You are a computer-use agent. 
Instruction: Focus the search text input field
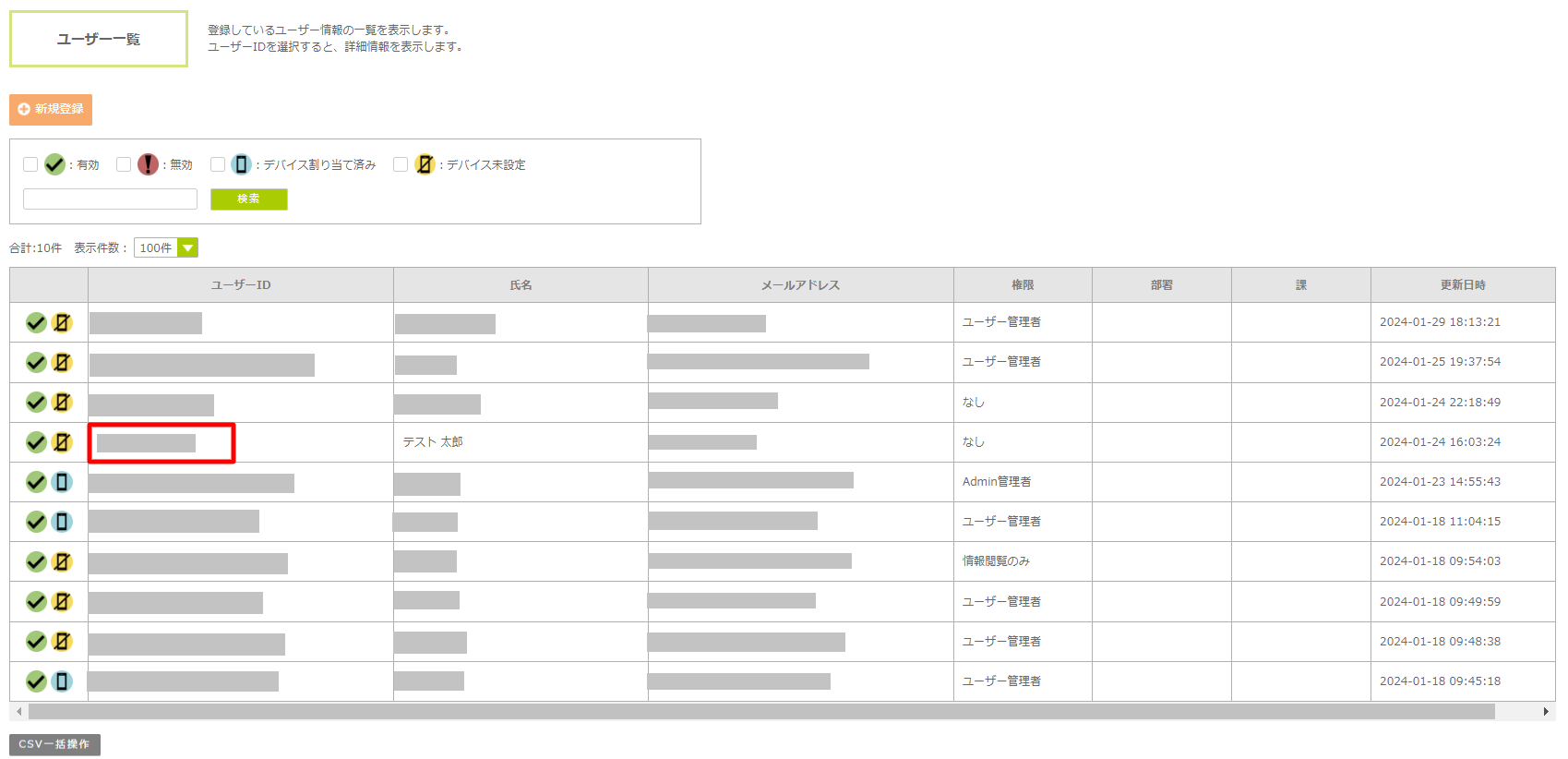pos(110,199)
